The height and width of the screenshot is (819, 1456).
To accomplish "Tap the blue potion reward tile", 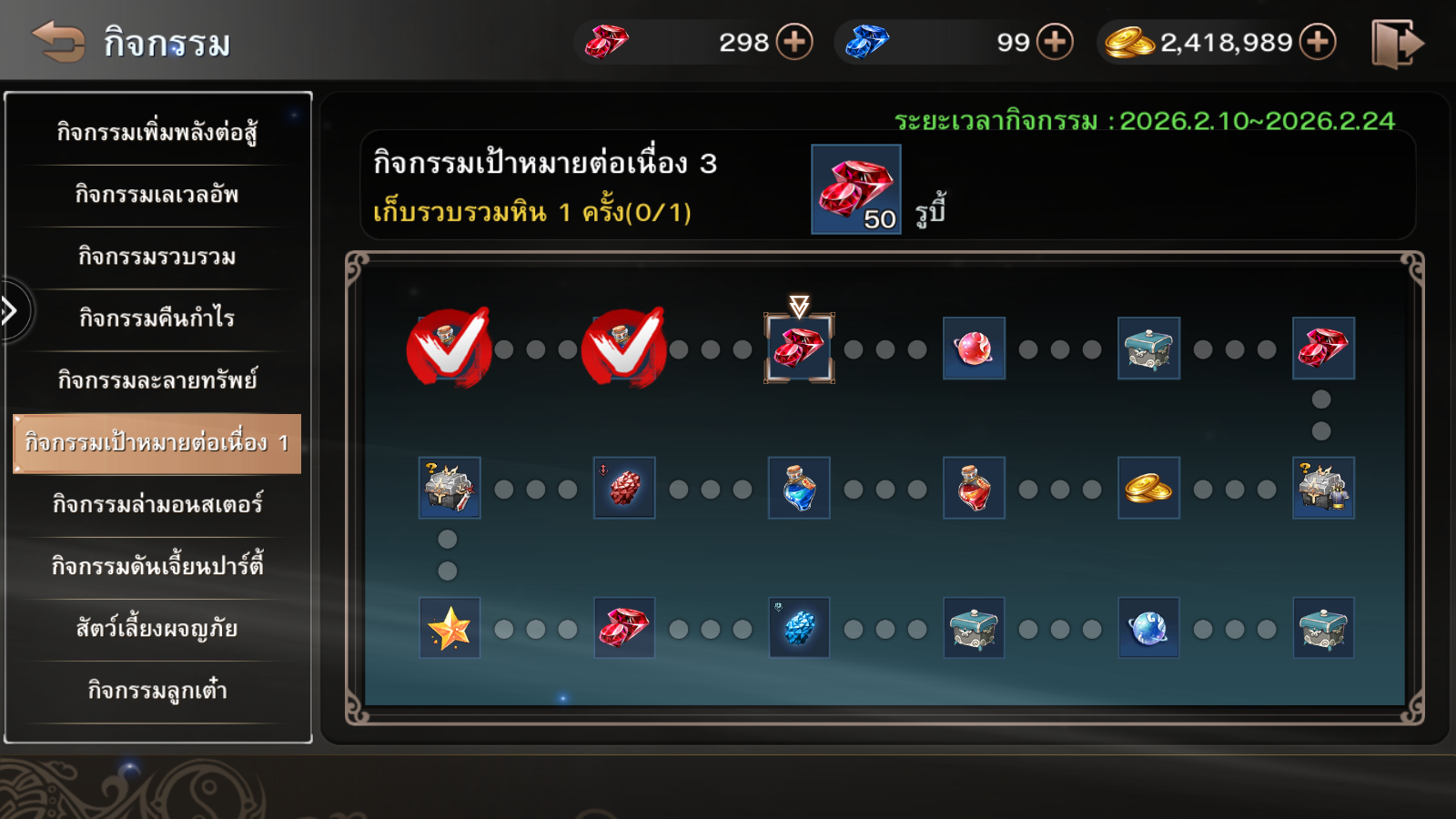I will pyautogui.click(x=799, y=488).
